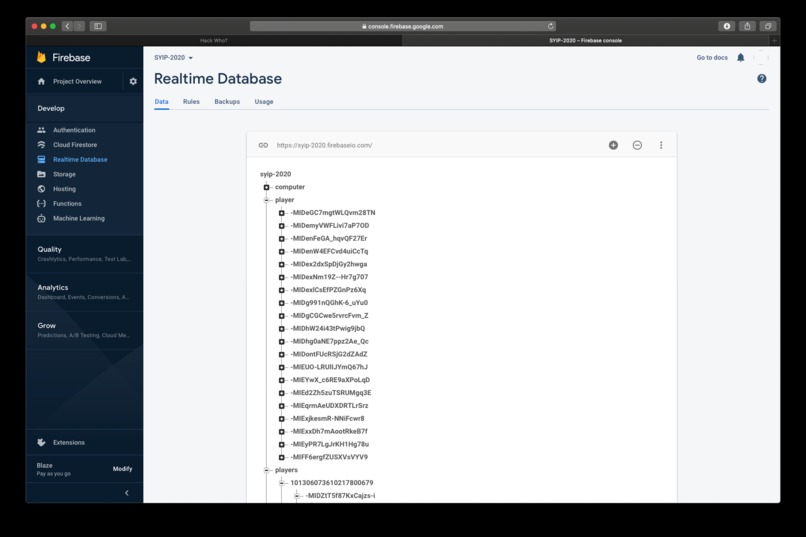Viewport: 806px width, 537px height.
Task: Select key -MIDontFUcRSjG2dZAdZ
Action: pyautogui.click(x=329, y=354)
